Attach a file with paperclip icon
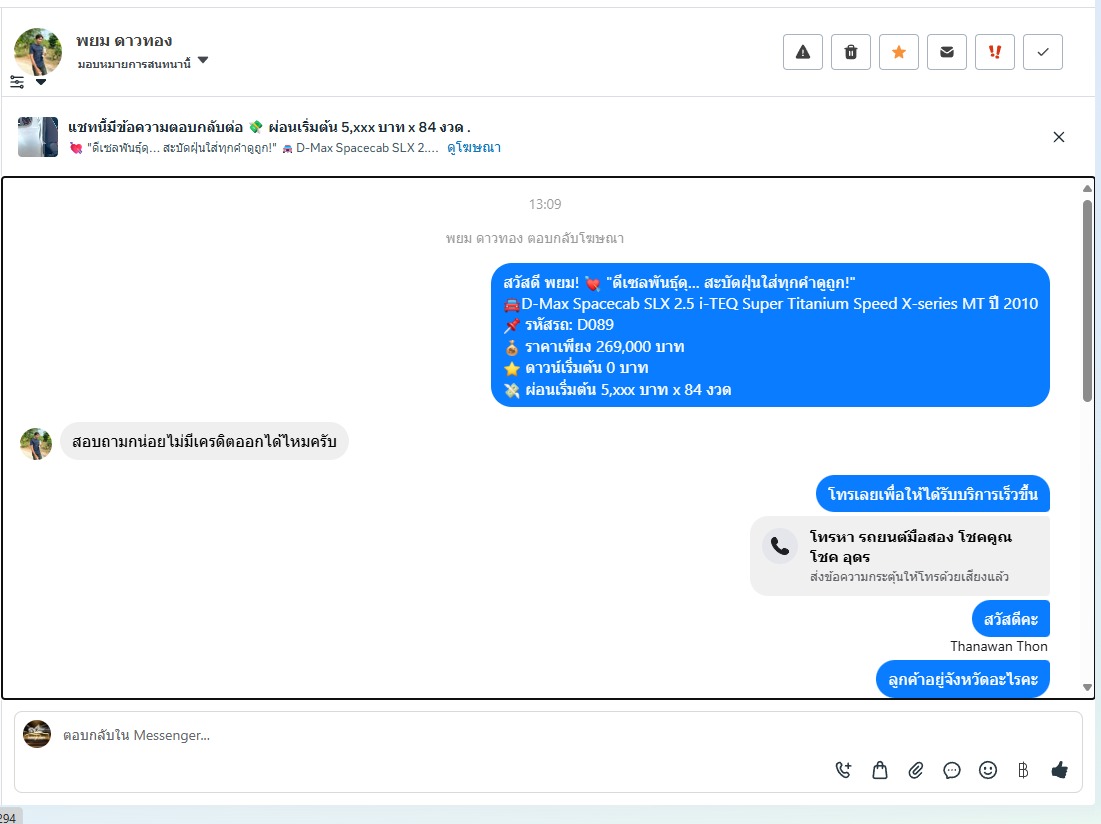Image resolution: width=1101 pixels, height=824 pixels. [x=916, y=770]
